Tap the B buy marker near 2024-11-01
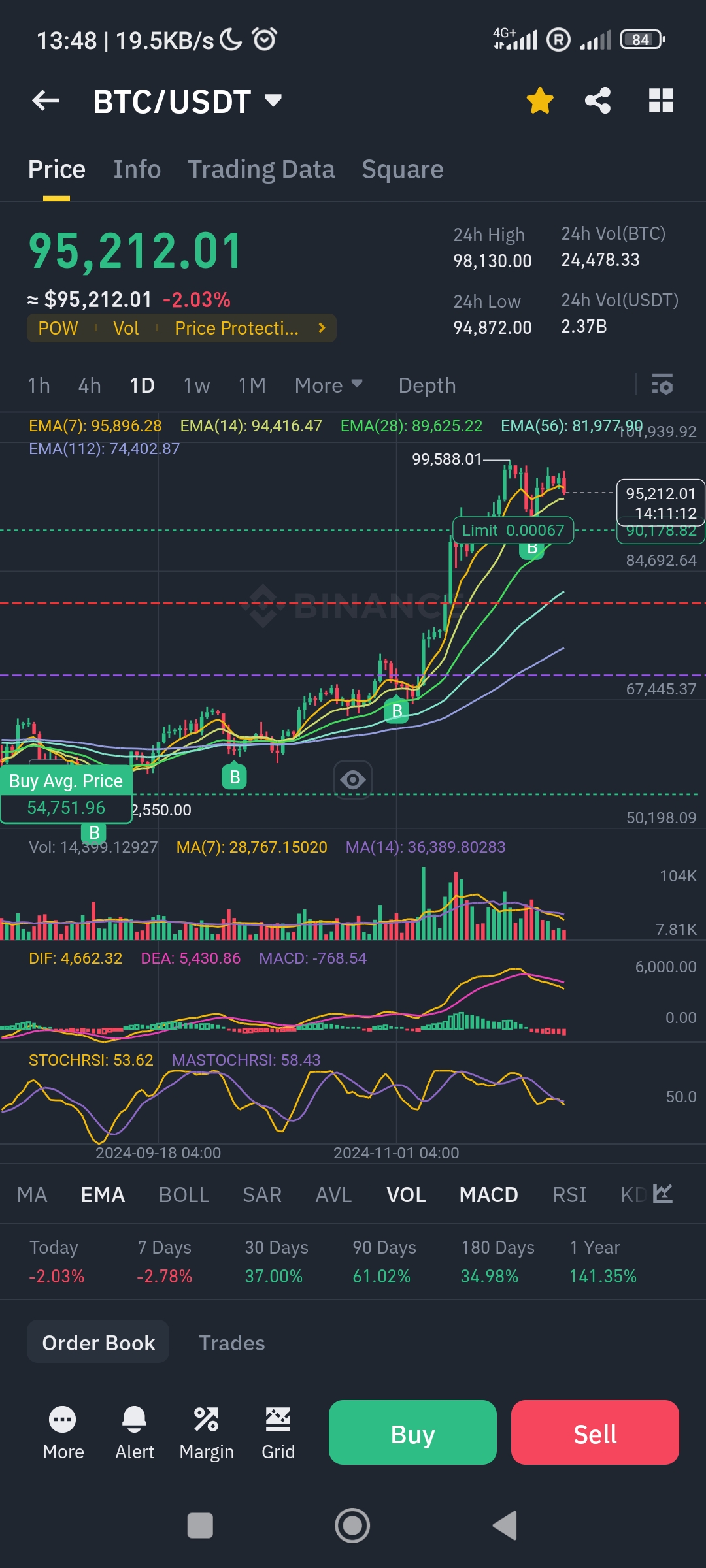Image resolution: width=706 pixels, height=1568 pixels. (x=397, y=710)
